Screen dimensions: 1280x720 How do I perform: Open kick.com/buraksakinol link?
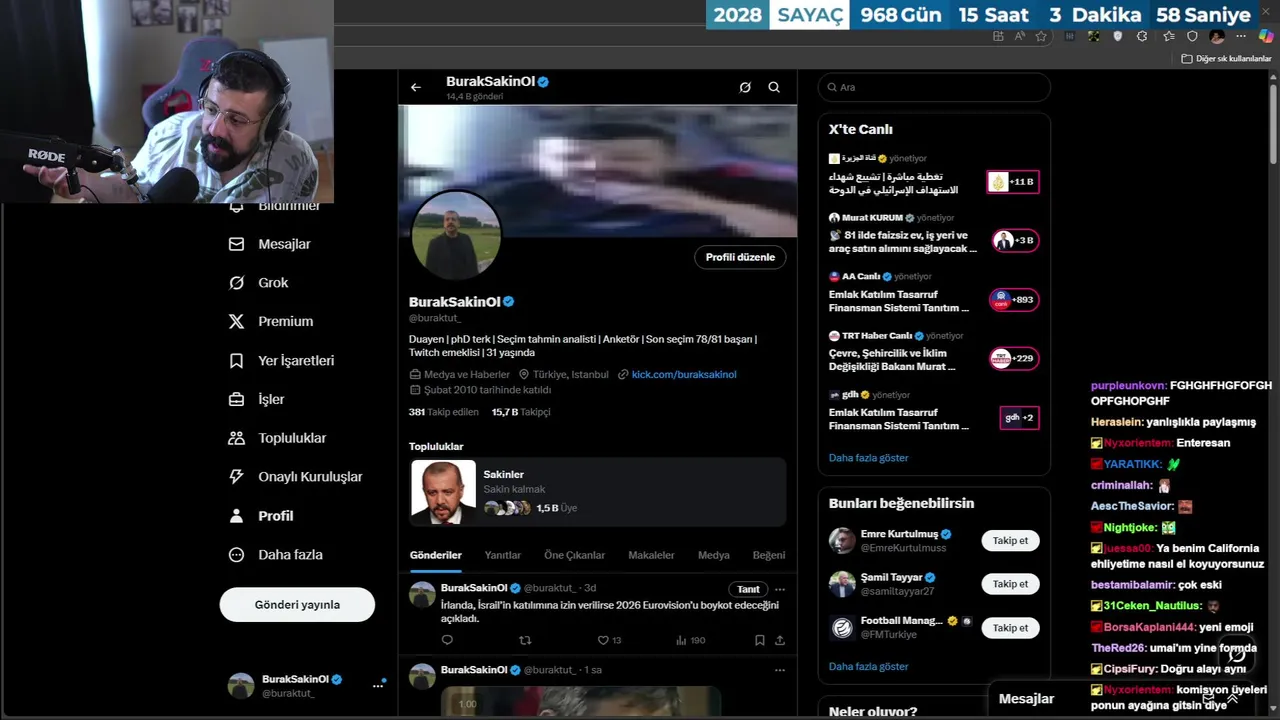click(684, 374)
